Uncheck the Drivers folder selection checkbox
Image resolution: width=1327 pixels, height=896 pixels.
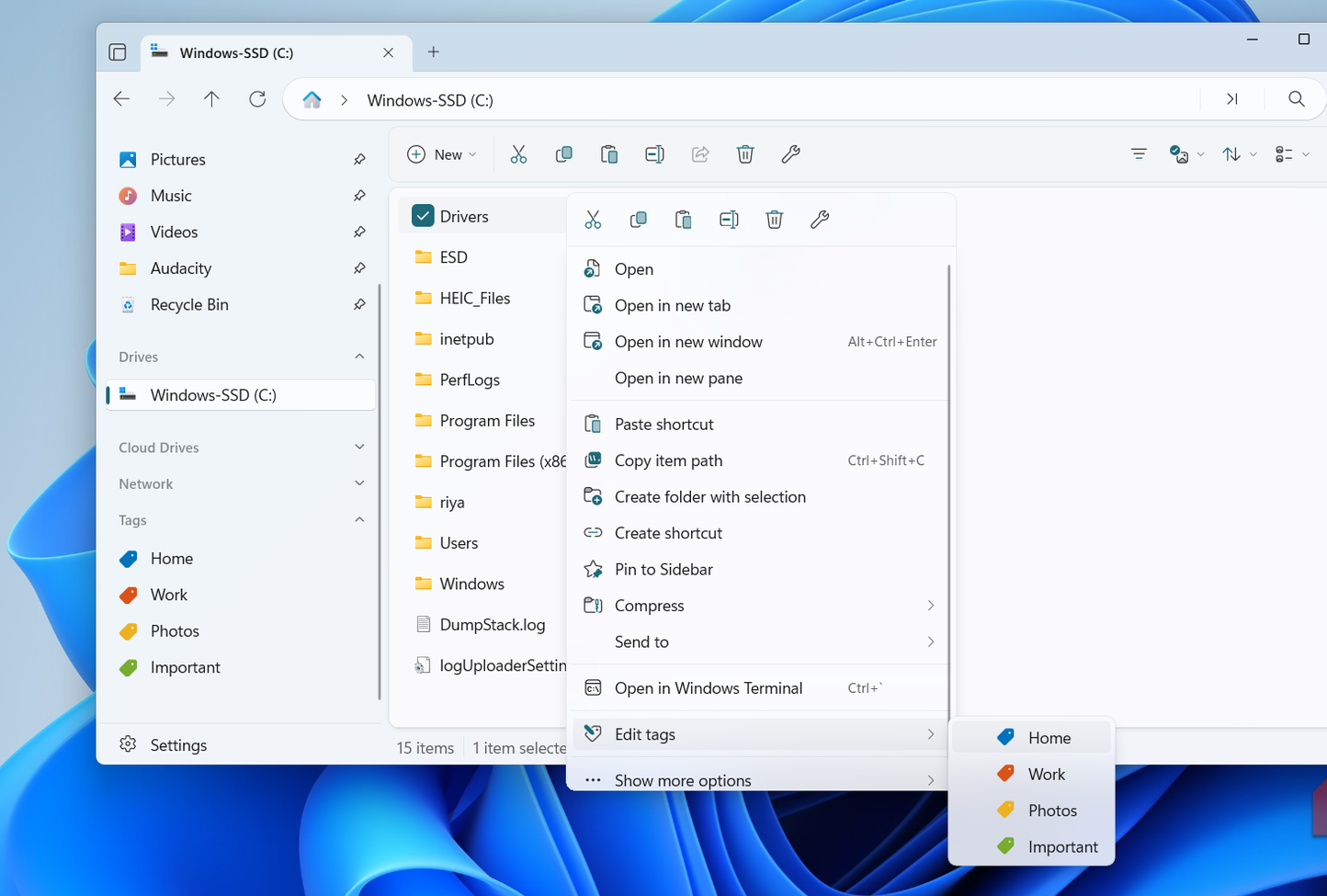[422, 215]
